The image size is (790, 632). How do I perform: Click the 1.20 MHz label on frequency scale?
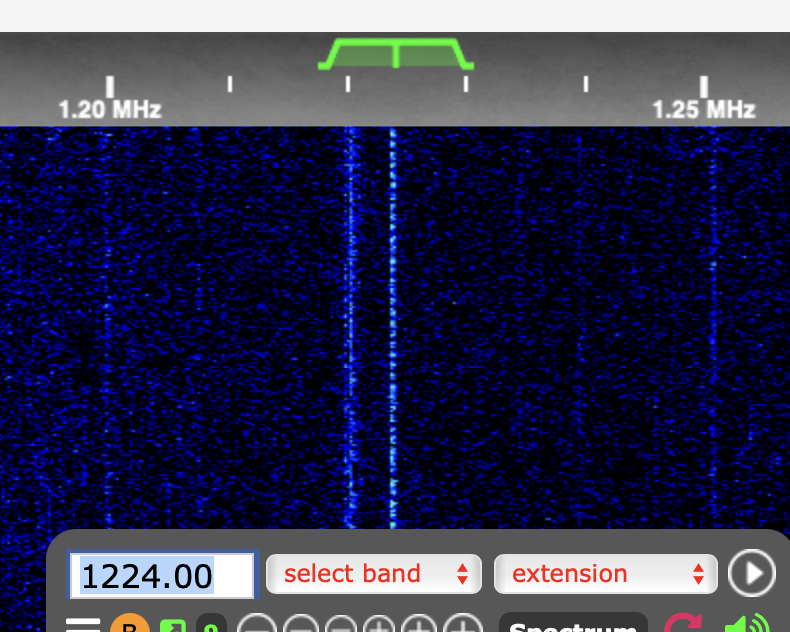pos(109,109)
